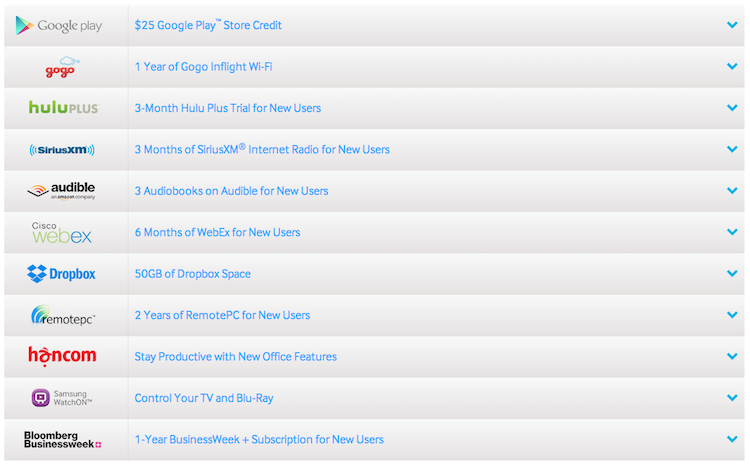This screenshot has width=750, height=466.
Task: Click 3 Audiobooks on Audible link
Action: click(x=231, y=191)
